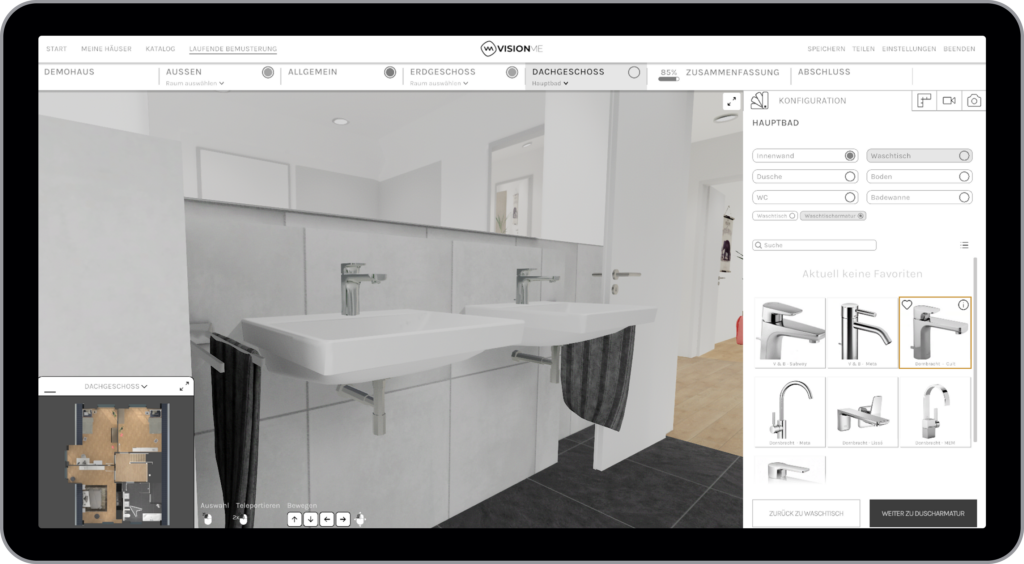The height and width of the screenshot is (564, 1024).
Task: Expand the 3D view to fullscreen
Action: (732, 101)
